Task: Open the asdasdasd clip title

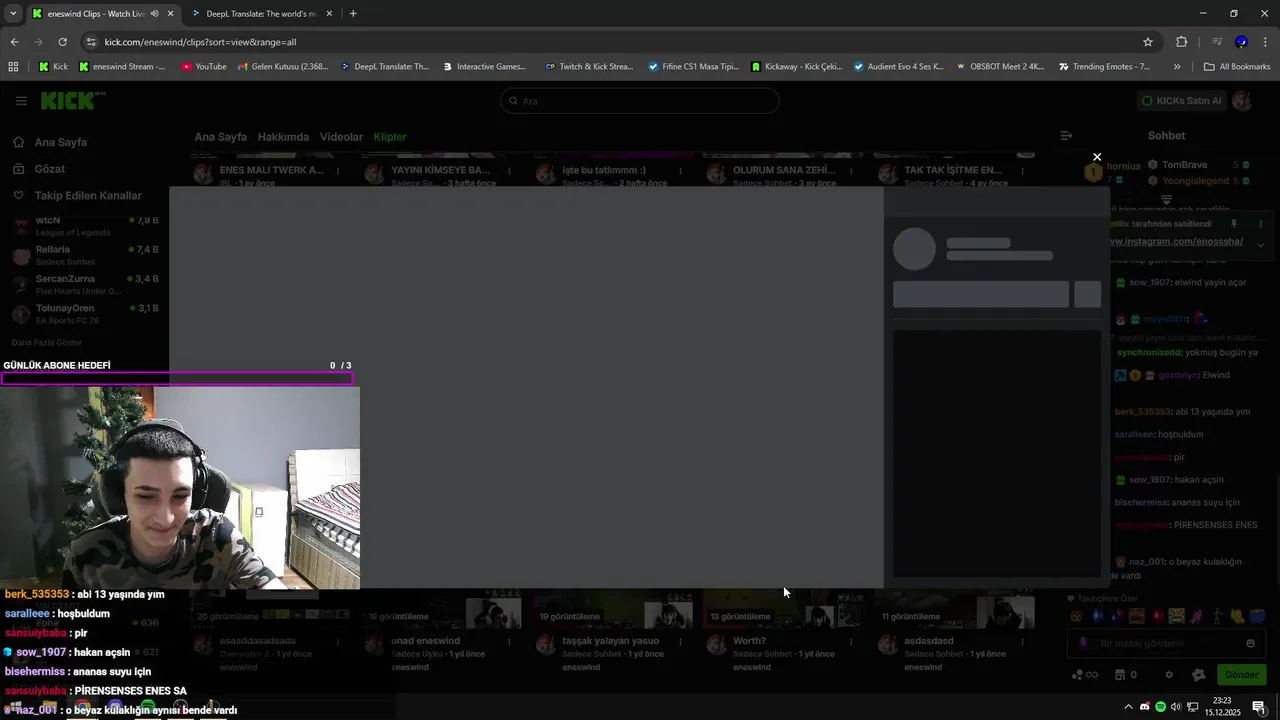Action: tap(929, 641)
